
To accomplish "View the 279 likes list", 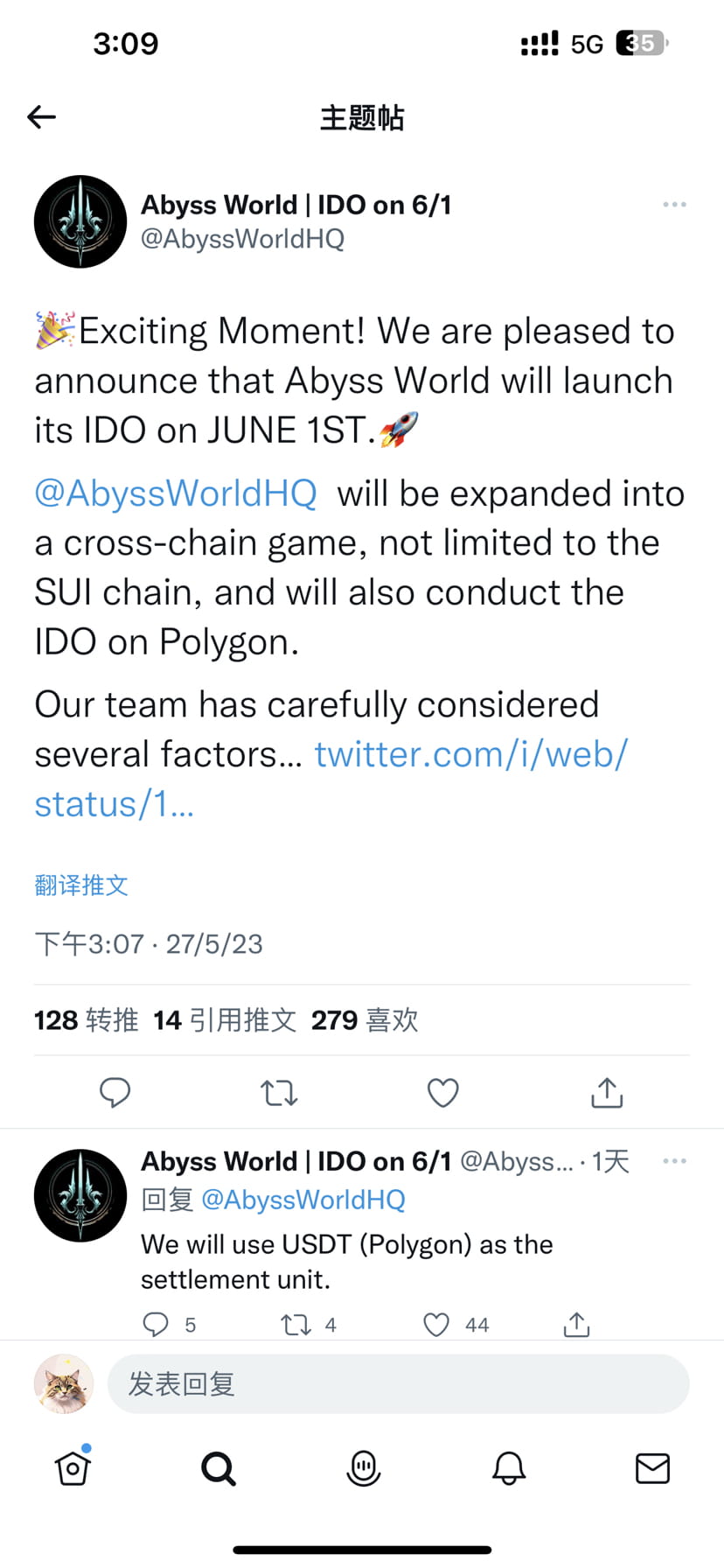I will [364, 1019].
